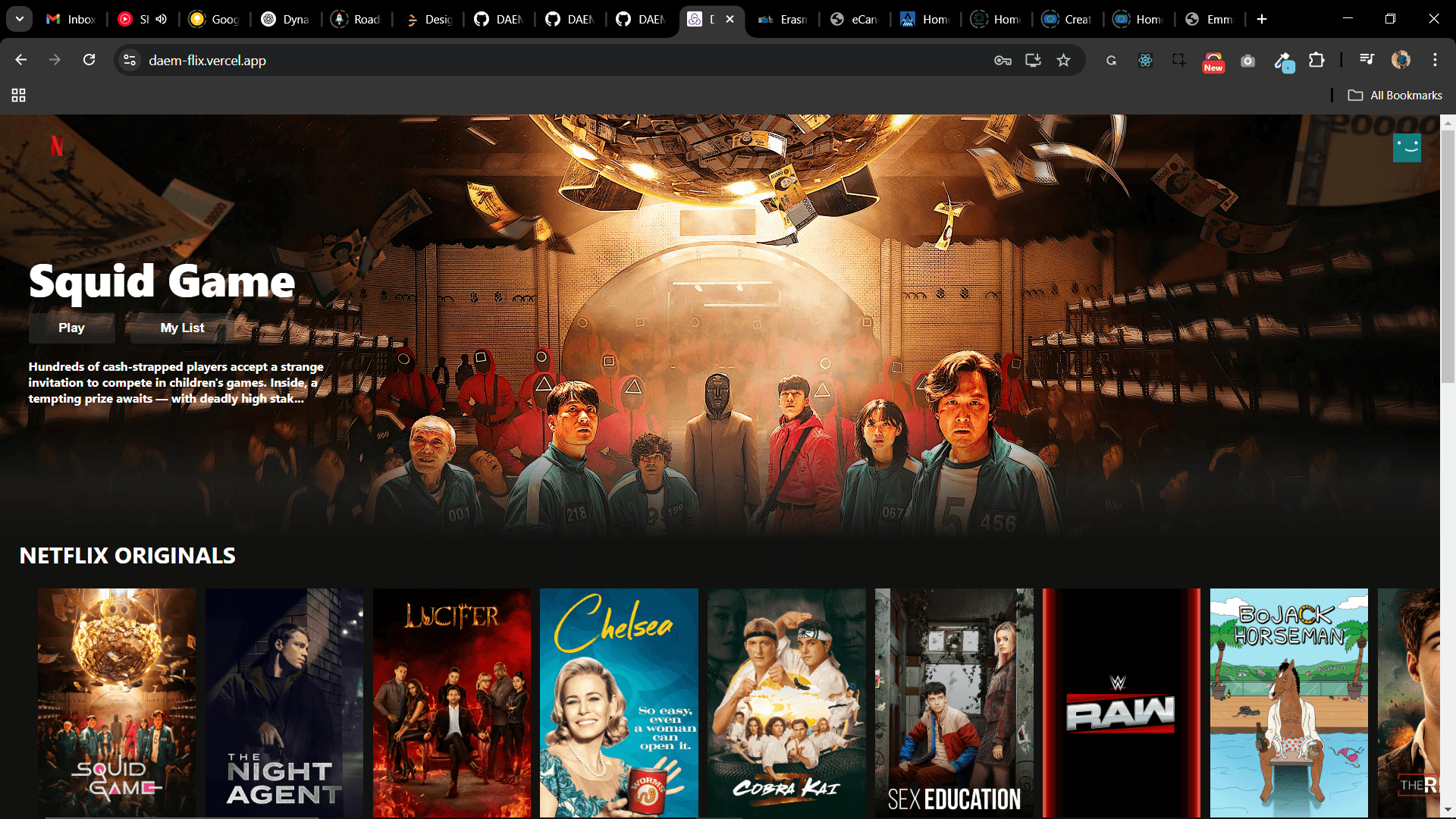Viewport: 1456px width, 819px height.
Task: Expand the tab search dropdown arrow
Action: pos(19,19)
